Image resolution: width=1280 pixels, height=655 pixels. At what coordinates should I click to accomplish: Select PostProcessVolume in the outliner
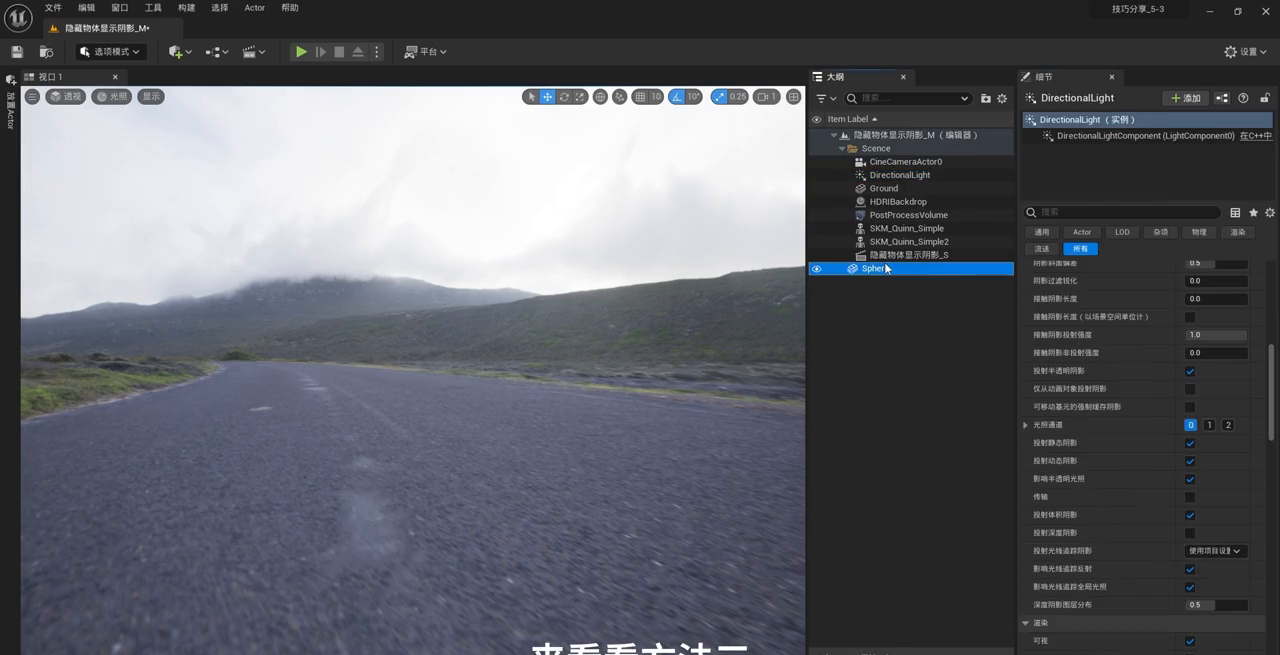[x=908, y=215]
